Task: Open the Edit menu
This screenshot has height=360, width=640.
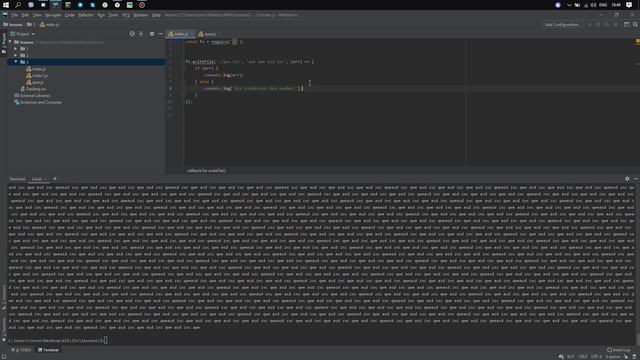Action: pos(25,15)
